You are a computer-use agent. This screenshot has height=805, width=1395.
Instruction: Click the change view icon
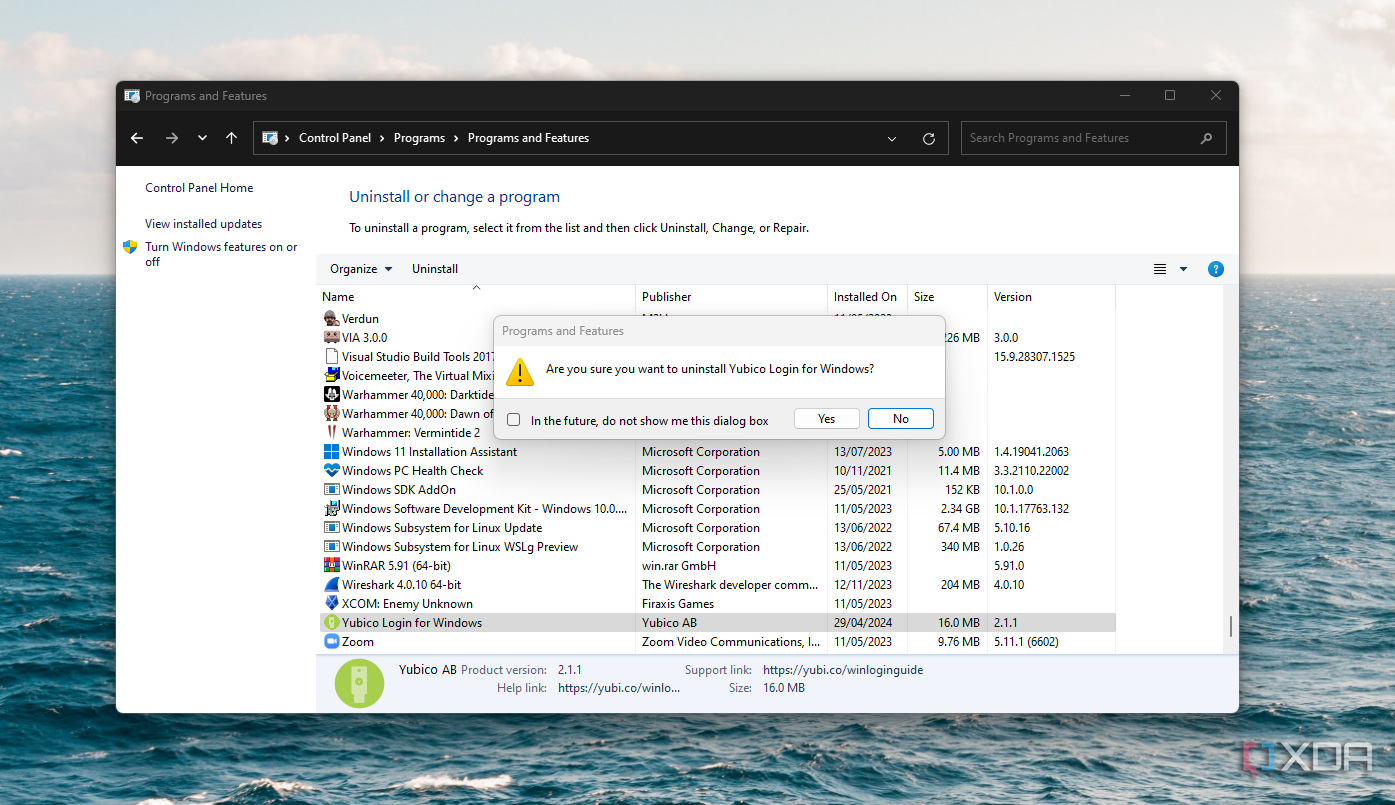coord(1160,269)
